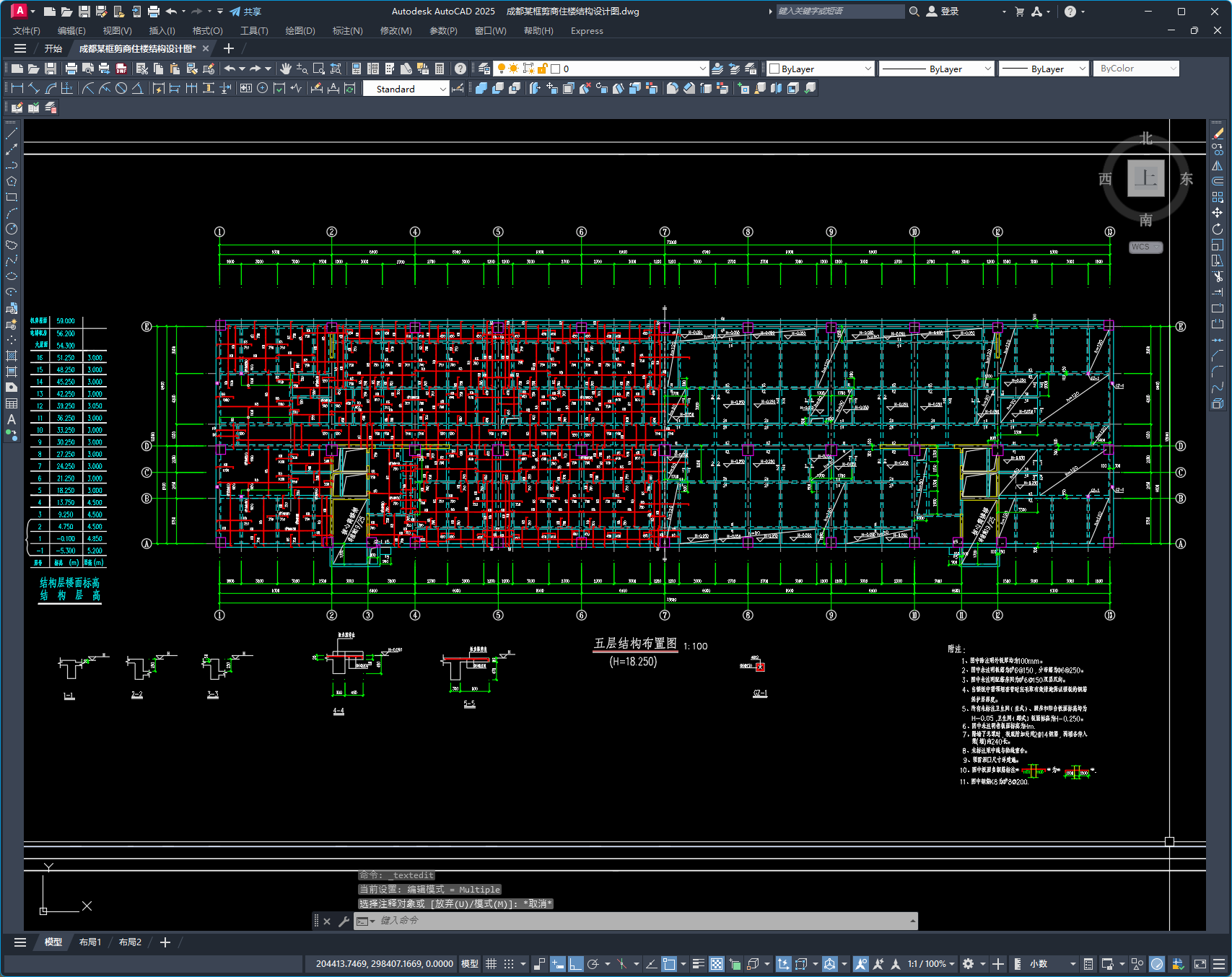Click the layer 0 color swatch
The height and width of the screenshot is (977, 1232).
(556, 69)
